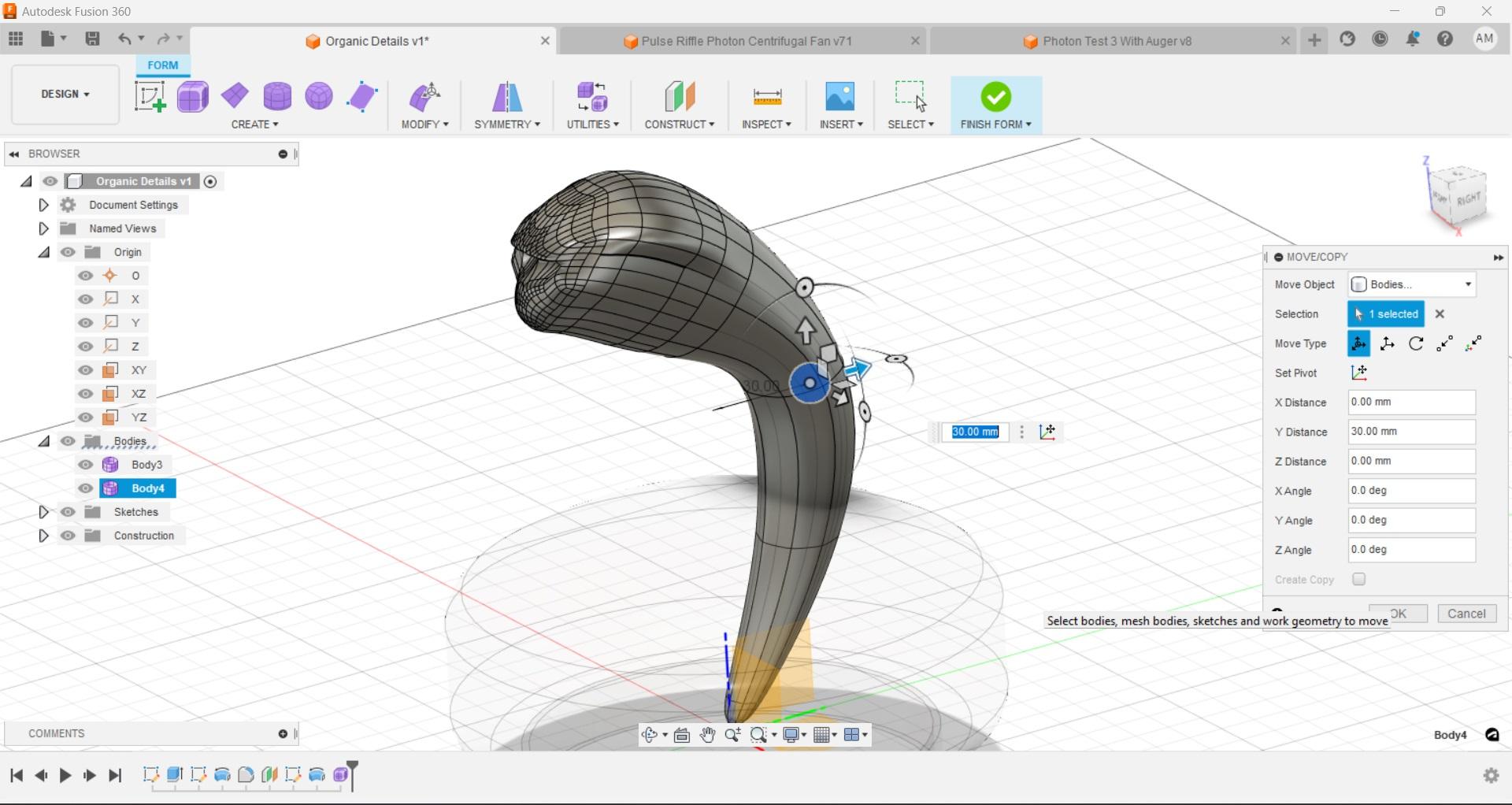Click the green Finish Form checkmark
Image resolution: width=1512 pixels, height=805 pixels.
tap(996, 97)
